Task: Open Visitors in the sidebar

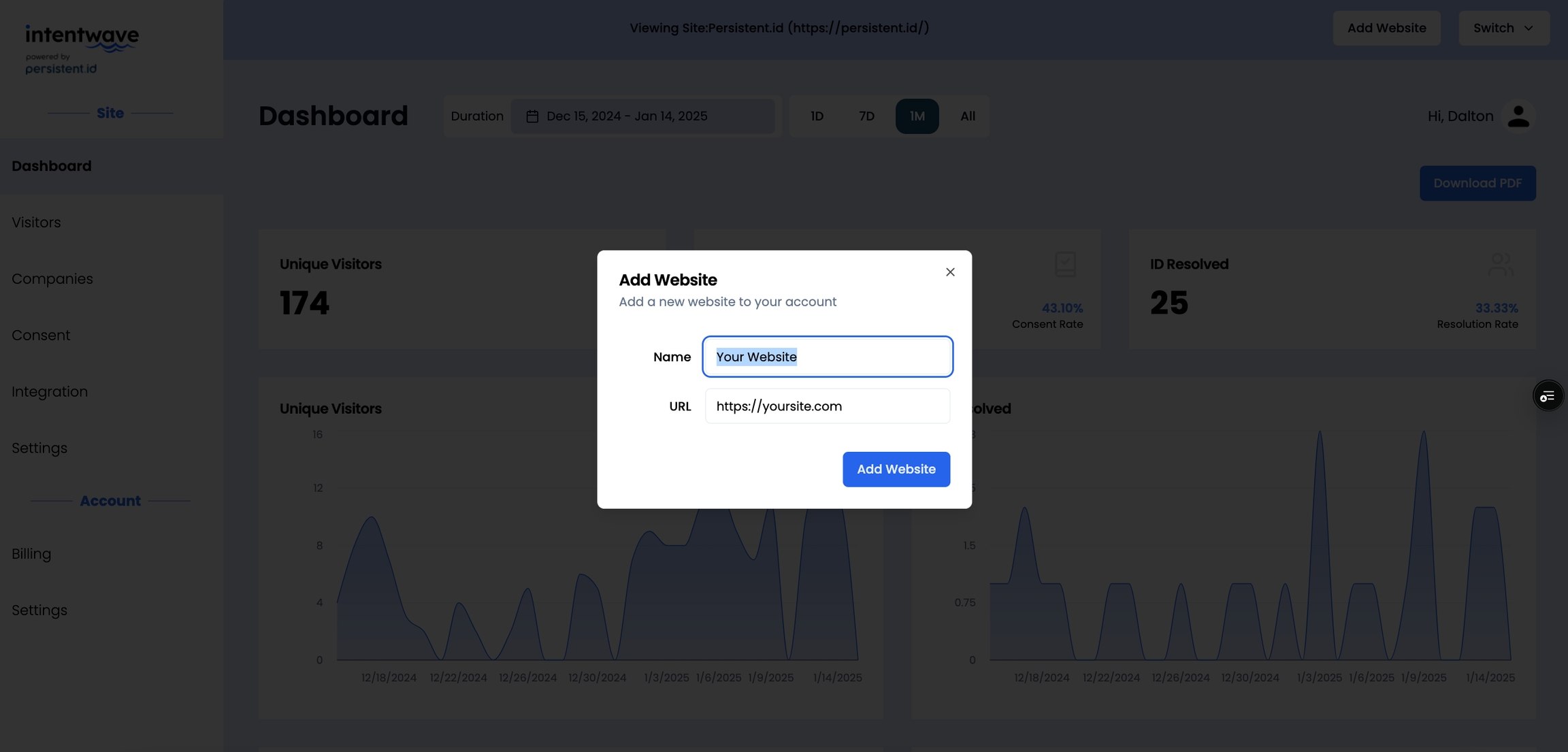Action: [x=36, y=223]
